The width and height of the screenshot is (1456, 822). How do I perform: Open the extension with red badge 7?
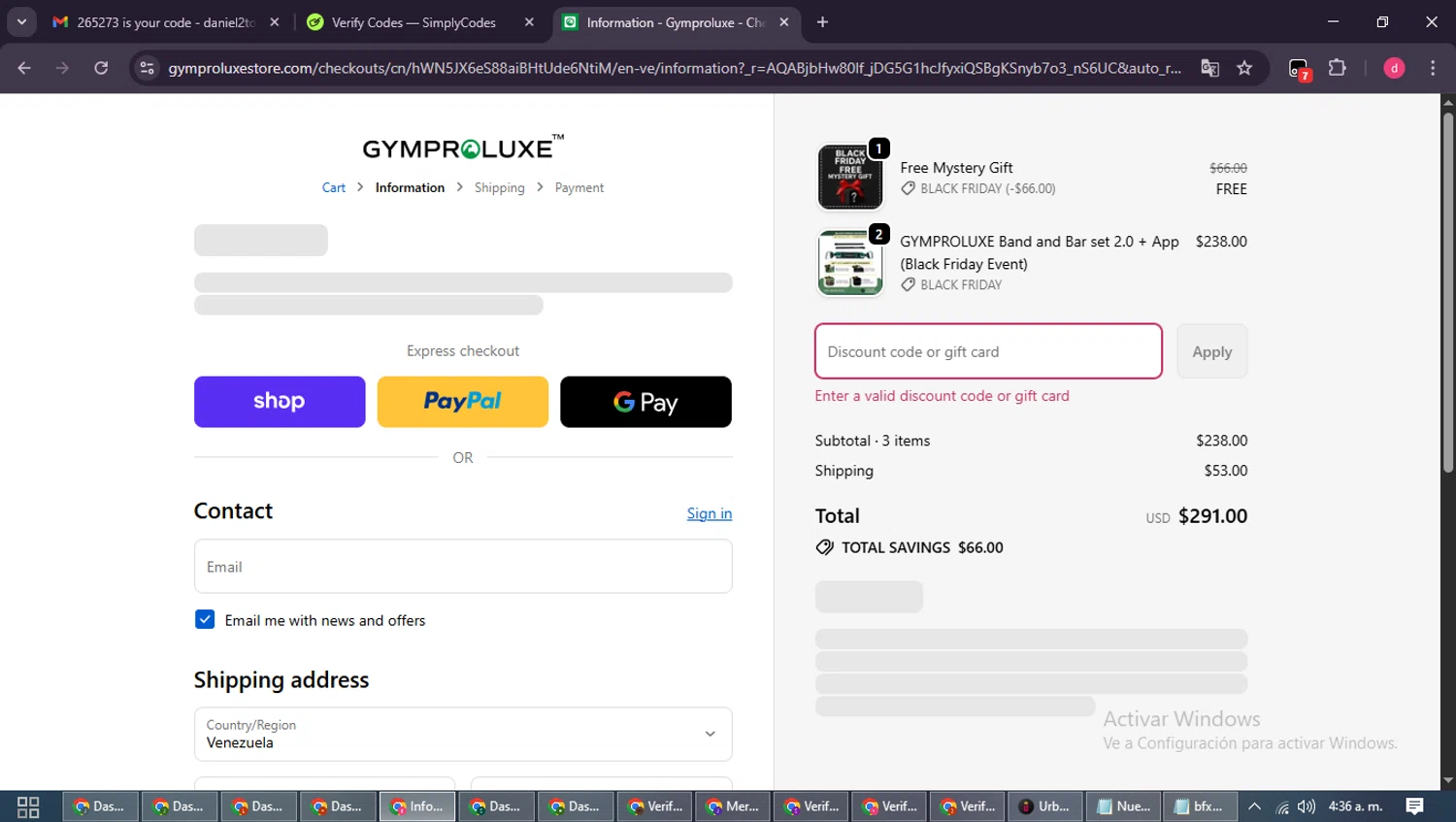[x=1299, y=69]
